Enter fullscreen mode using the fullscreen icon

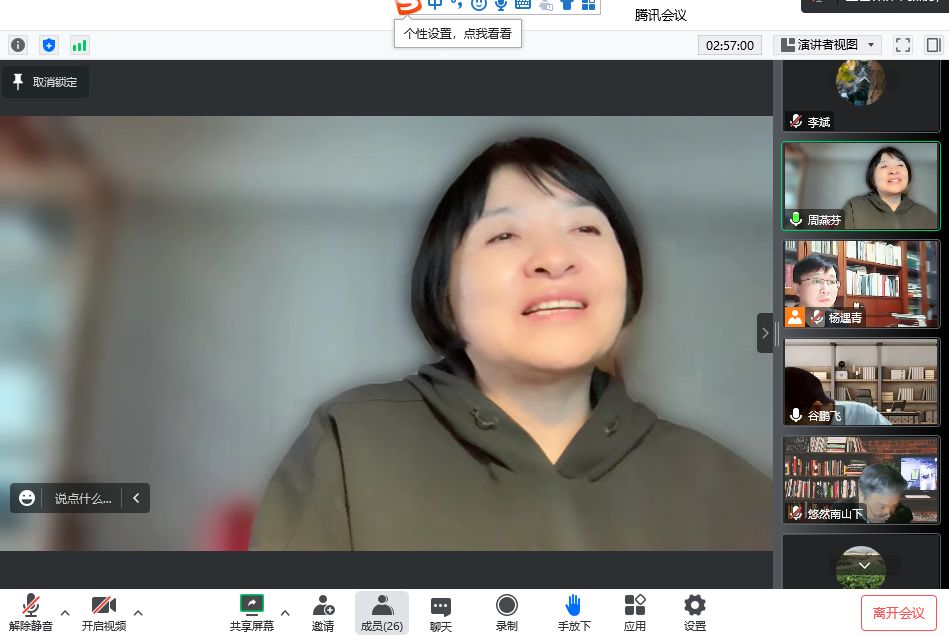tap(902, 45)
